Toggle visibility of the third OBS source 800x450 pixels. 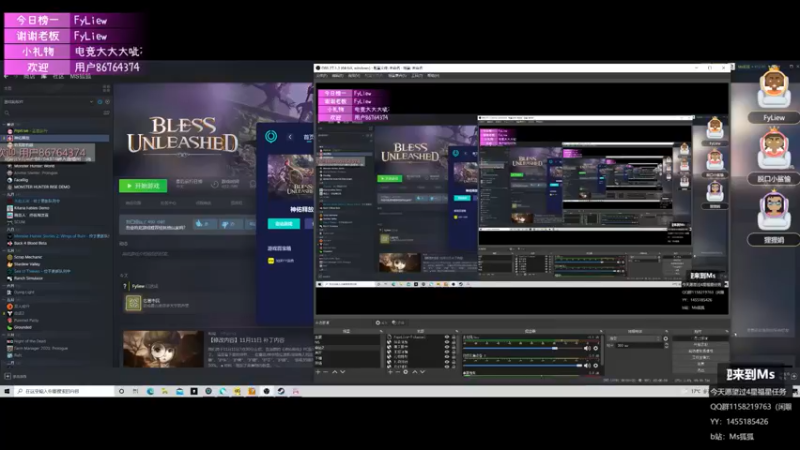tap(447, 347)
